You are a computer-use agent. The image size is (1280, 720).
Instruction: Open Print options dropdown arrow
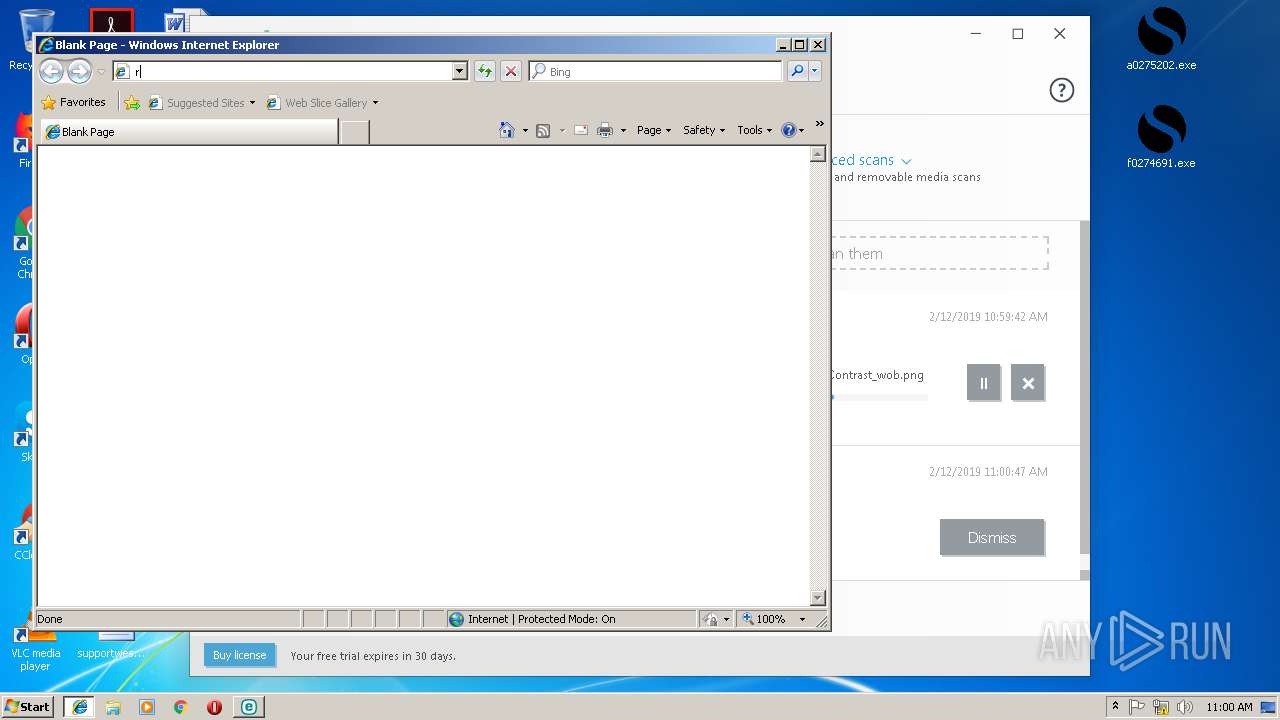click(x=623, y=130)
